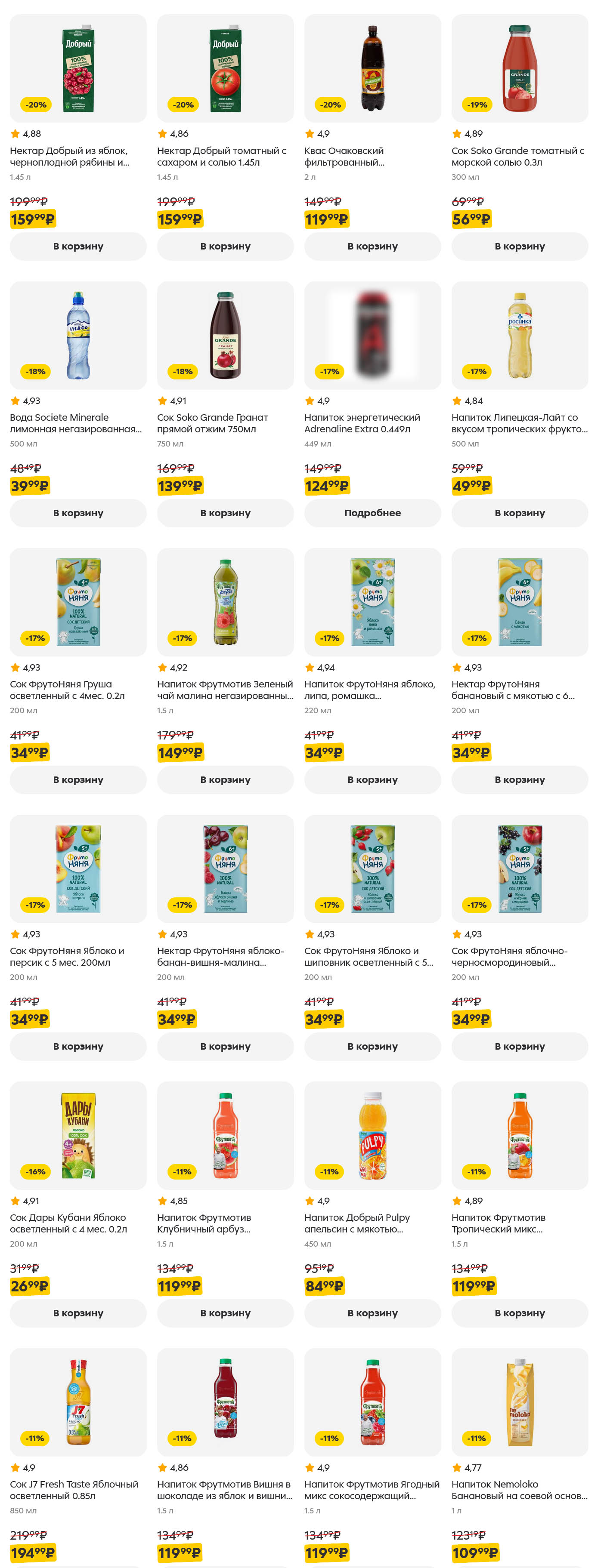Open Напиток Липецкая-Лайт product title link
Screen dimensions: 607x1568
click(519, 423)
